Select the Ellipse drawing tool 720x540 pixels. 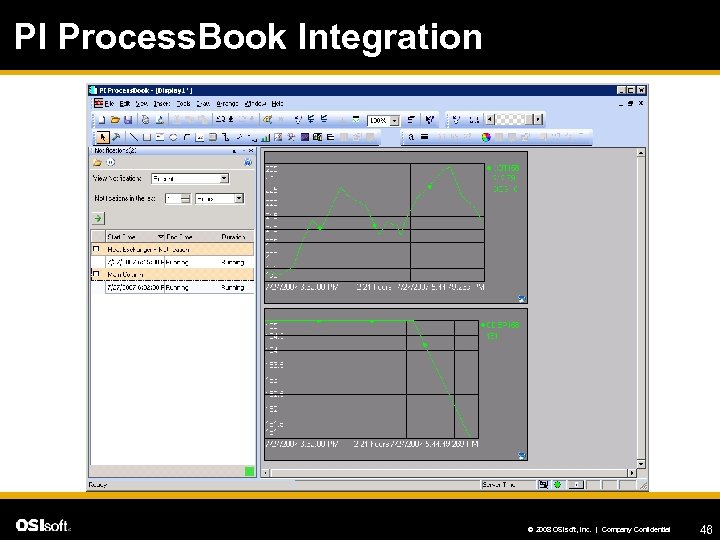(x=173, y=137)
